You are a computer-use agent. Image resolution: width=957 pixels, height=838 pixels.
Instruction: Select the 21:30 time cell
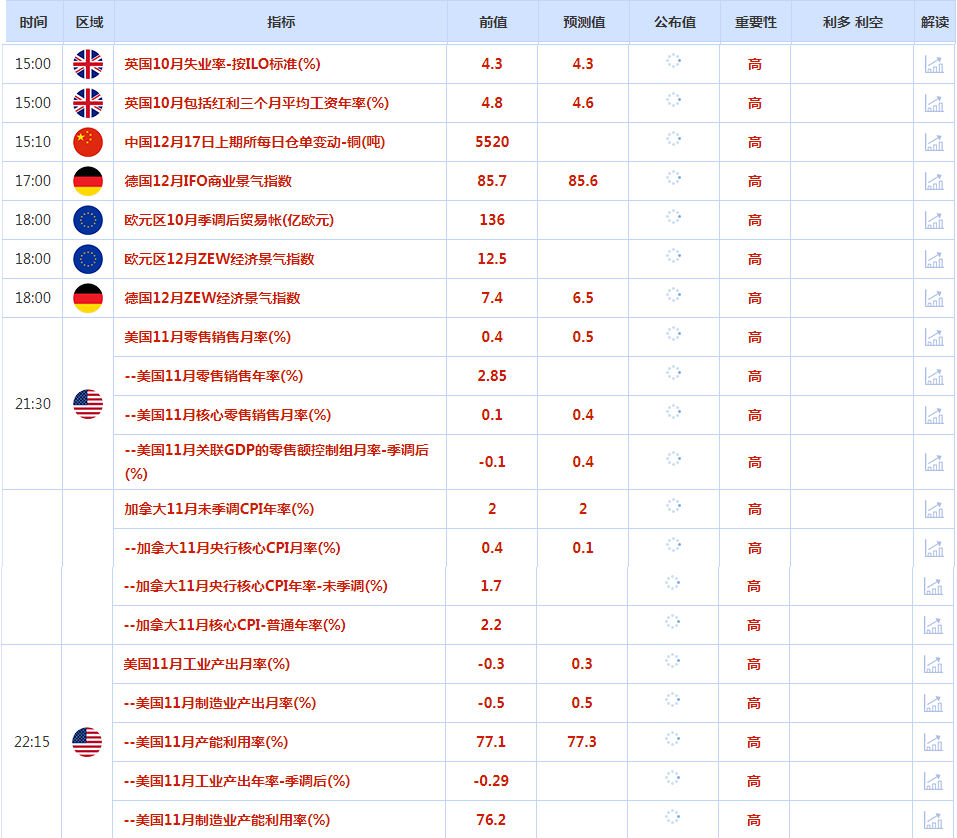pos(33,404)
